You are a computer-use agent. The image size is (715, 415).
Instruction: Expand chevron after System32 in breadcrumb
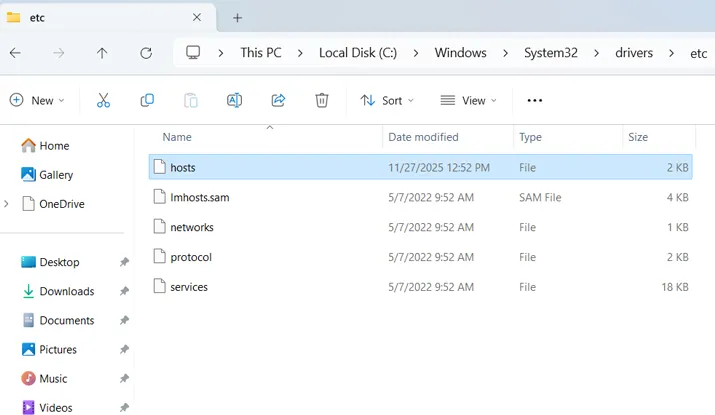click(596, 53)
